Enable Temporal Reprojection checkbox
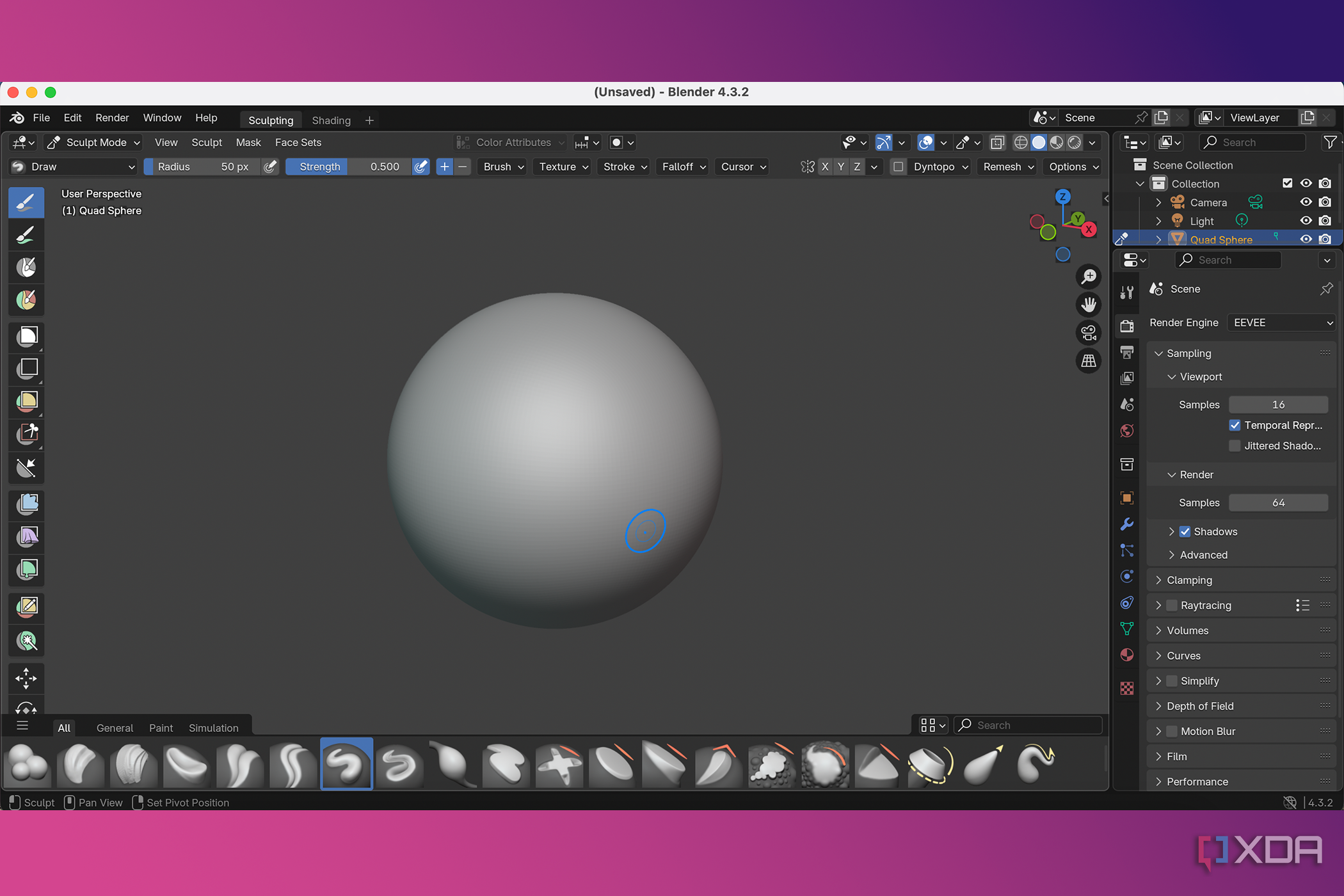The height and width of the screenshot is (896, 1344). pyautogui.click(x=1235, y=426)
